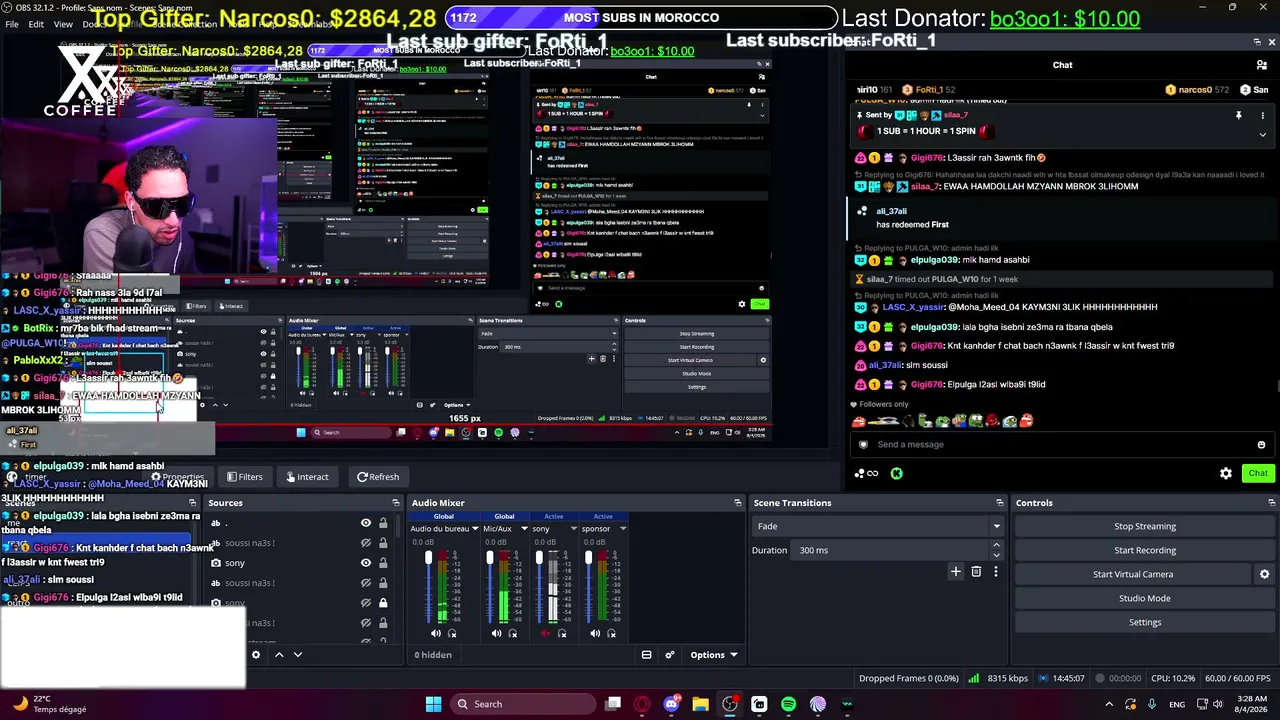Open advanced audio properties gears icon
The width and height of the screenshot is (1280, 720).
(x=670, y=655)
